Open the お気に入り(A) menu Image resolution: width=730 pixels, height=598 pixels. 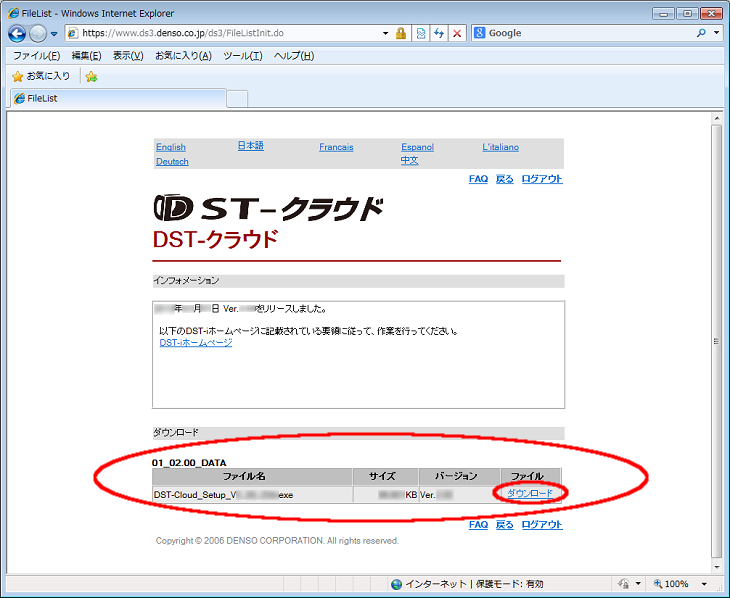(x=183, y=56)
